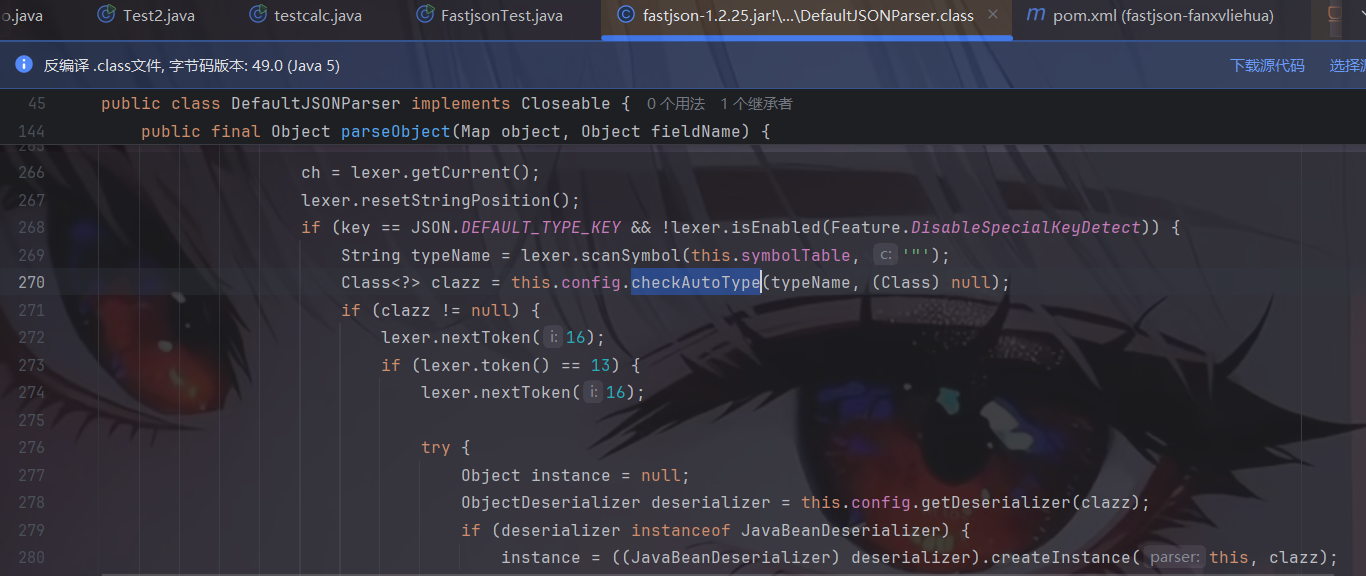Click the testcalc.java tab's class icon
Screen dimensions: 1366x576
point(258,16)
